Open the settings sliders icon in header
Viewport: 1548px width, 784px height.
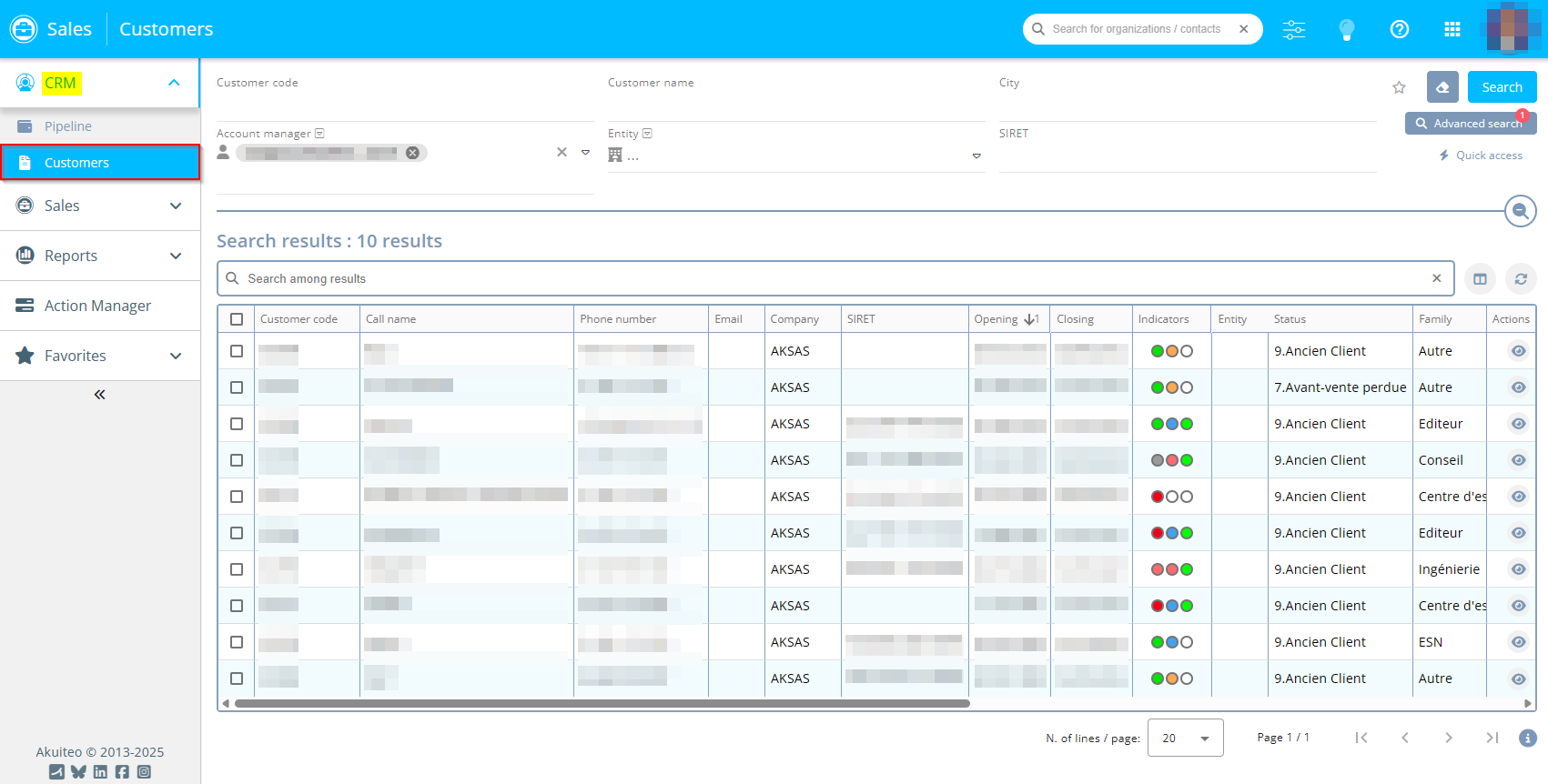pyautogui.click(x=1293, y=29)
